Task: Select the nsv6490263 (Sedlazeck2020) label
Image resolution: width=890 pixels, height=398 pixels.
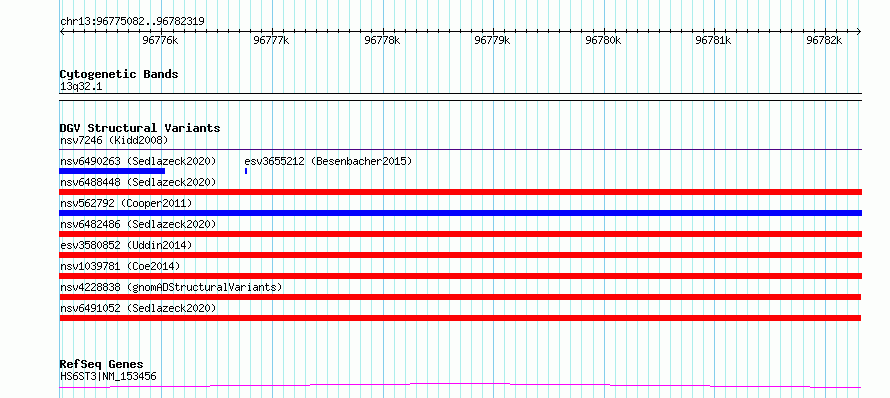Action: coord(138,161)
